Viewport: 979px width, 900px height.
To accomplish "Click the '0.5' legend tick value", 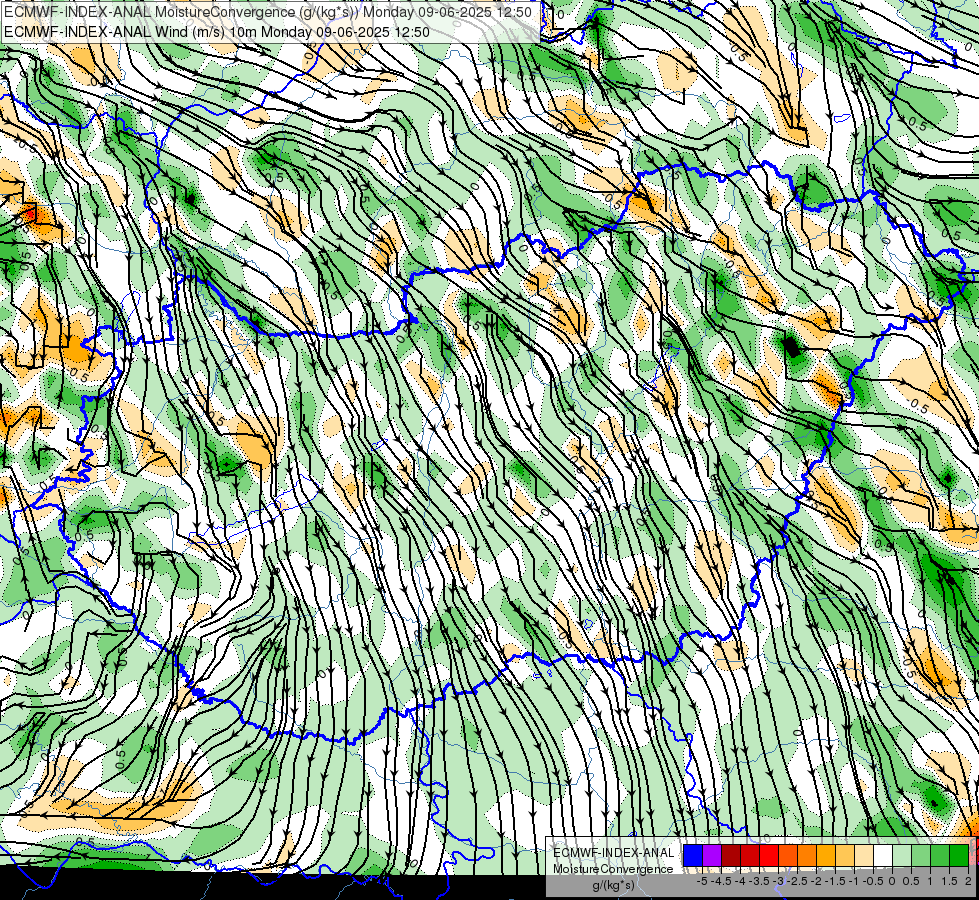I will click(x=911, y=881).
